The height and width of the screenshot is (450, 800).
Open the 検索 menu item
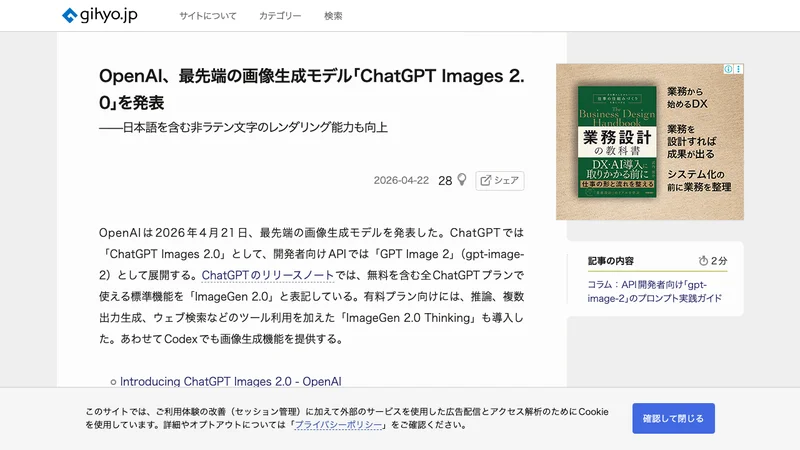pyautogui.click(x=333, y=16)
